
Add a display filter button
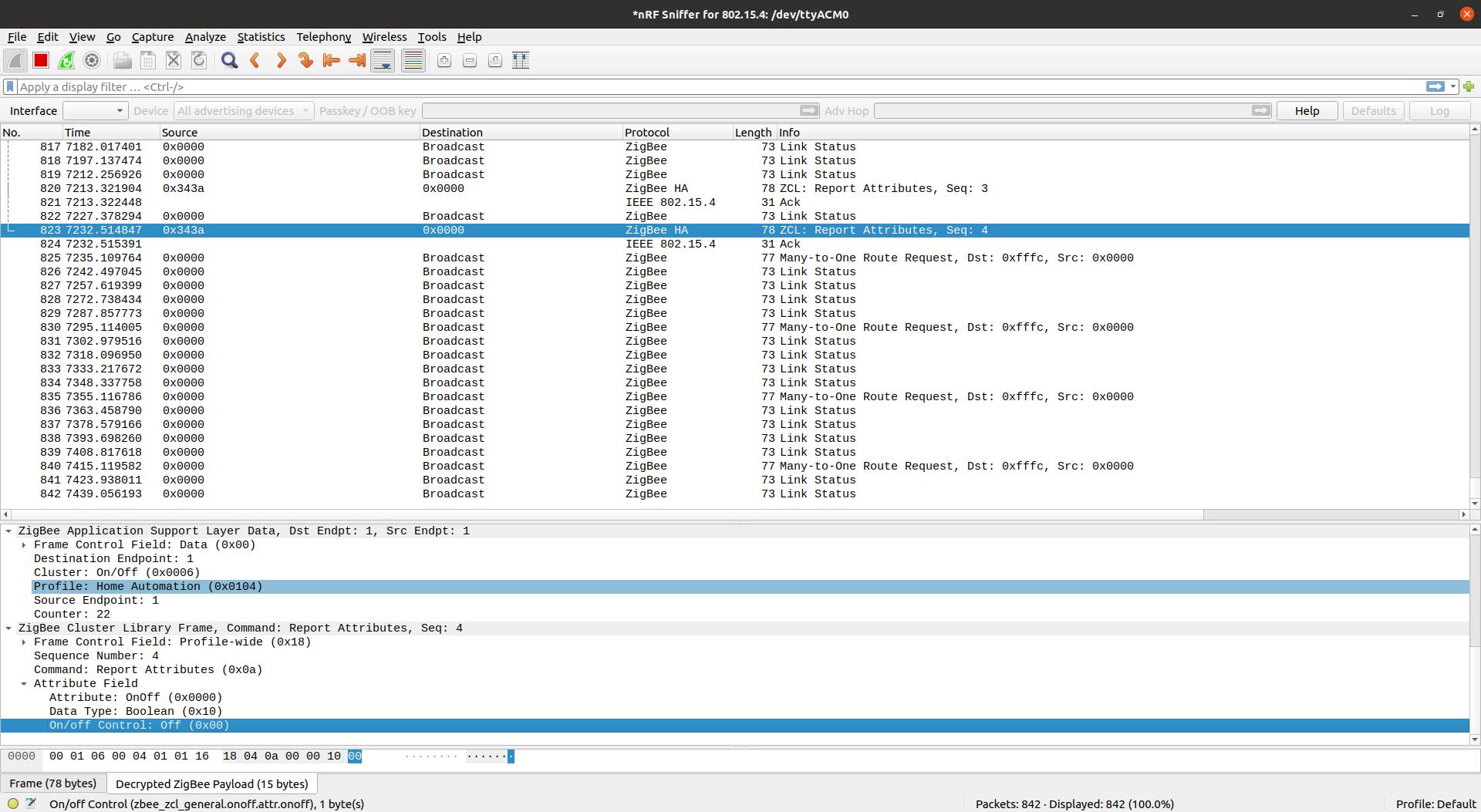coord(1468,87)
